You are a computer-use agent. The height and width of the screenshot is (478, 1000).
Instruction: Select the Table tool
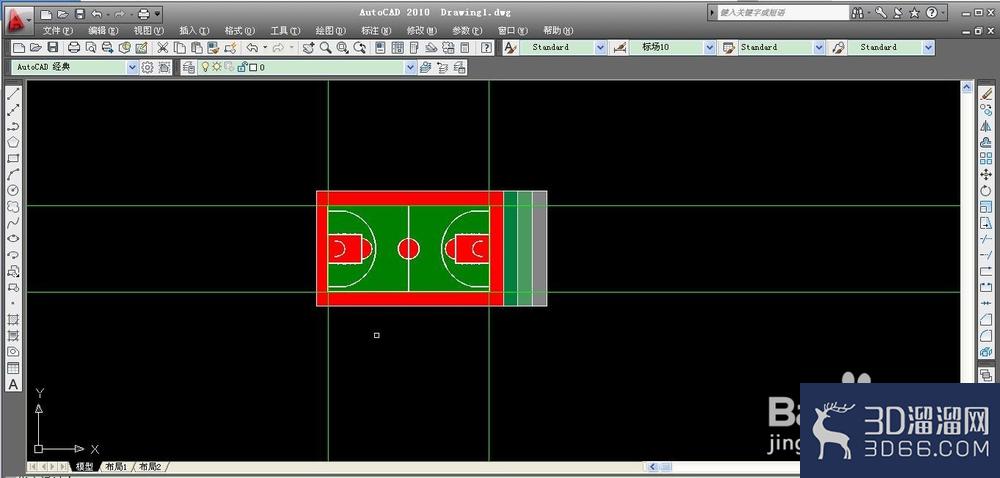point(13,368)
